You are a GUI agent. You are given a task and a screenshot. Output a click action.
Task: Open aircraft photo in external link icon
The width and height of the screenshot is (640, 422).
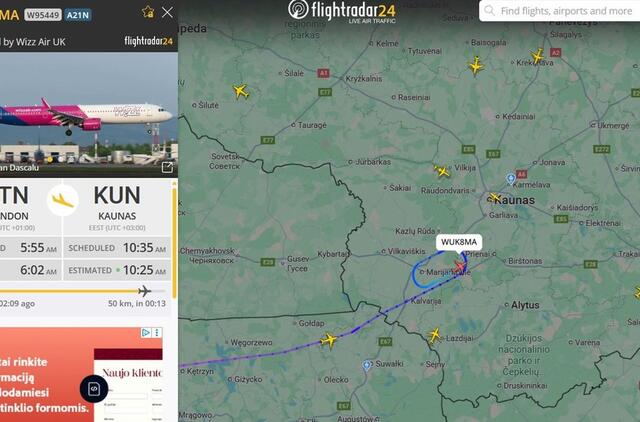[x=167, y=167]
